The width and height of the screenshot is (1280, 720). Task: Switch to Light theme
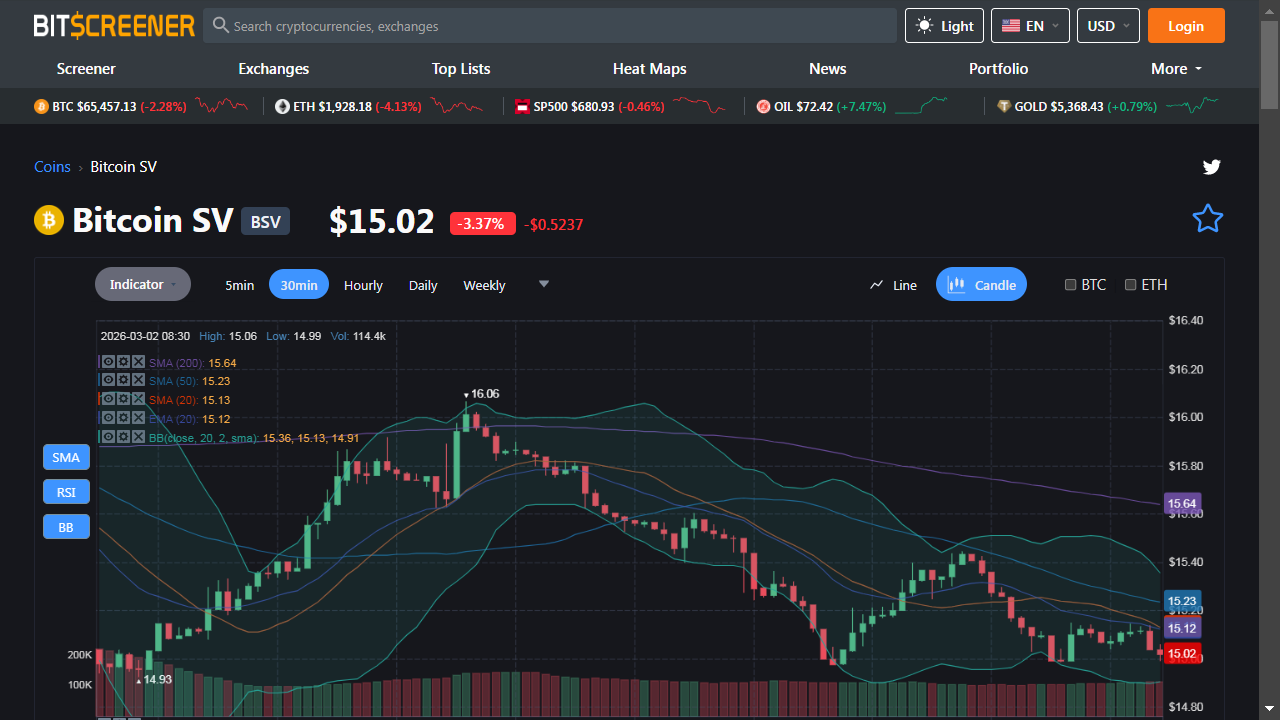(945, 26)
